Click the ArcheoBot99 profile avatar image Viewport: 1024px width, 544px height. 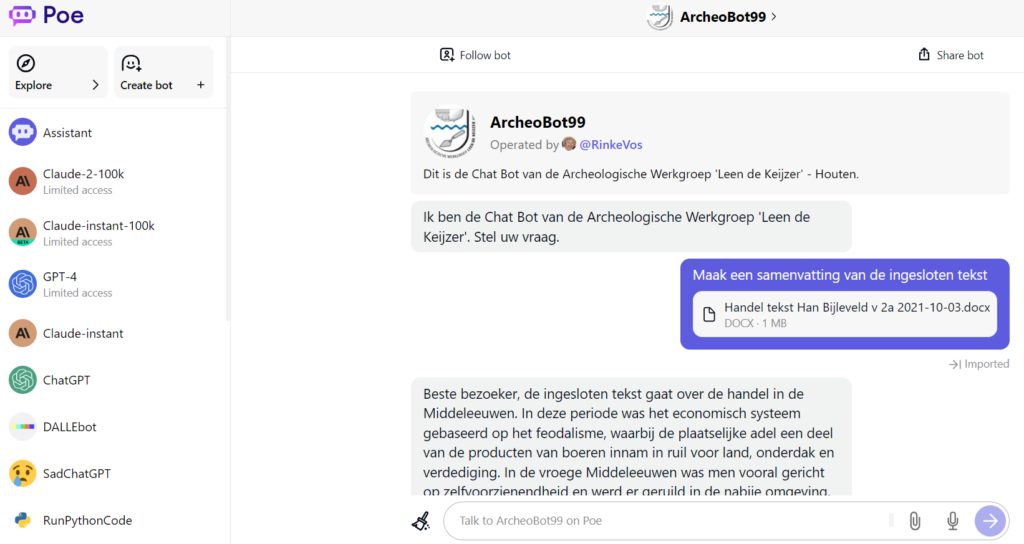coord(450,131)
